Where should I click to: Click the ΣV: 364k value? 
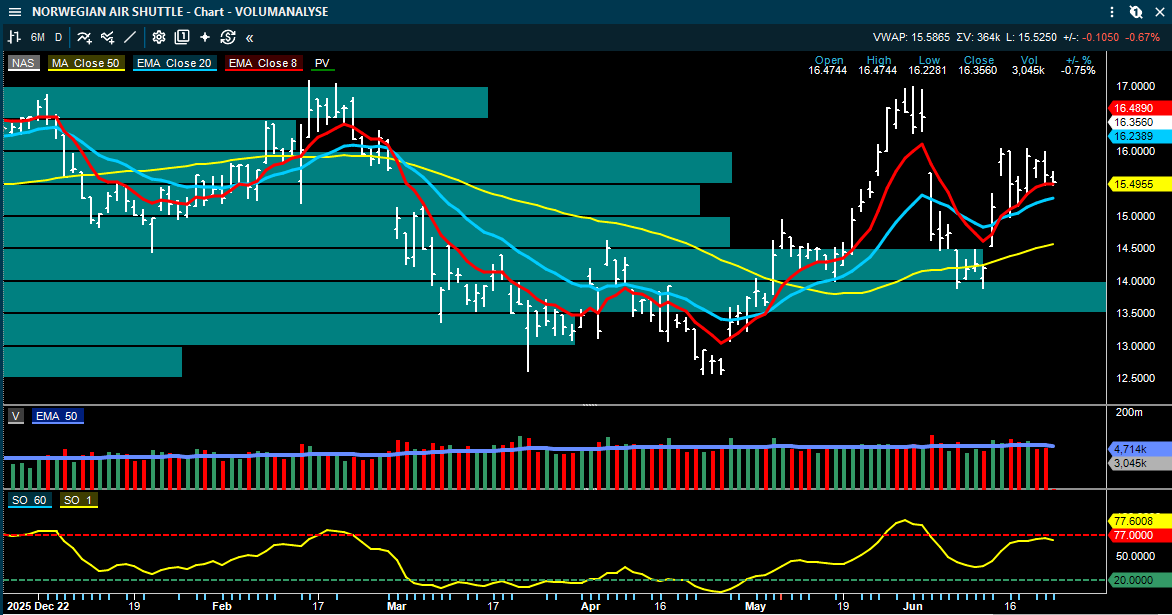click(978, 37)
